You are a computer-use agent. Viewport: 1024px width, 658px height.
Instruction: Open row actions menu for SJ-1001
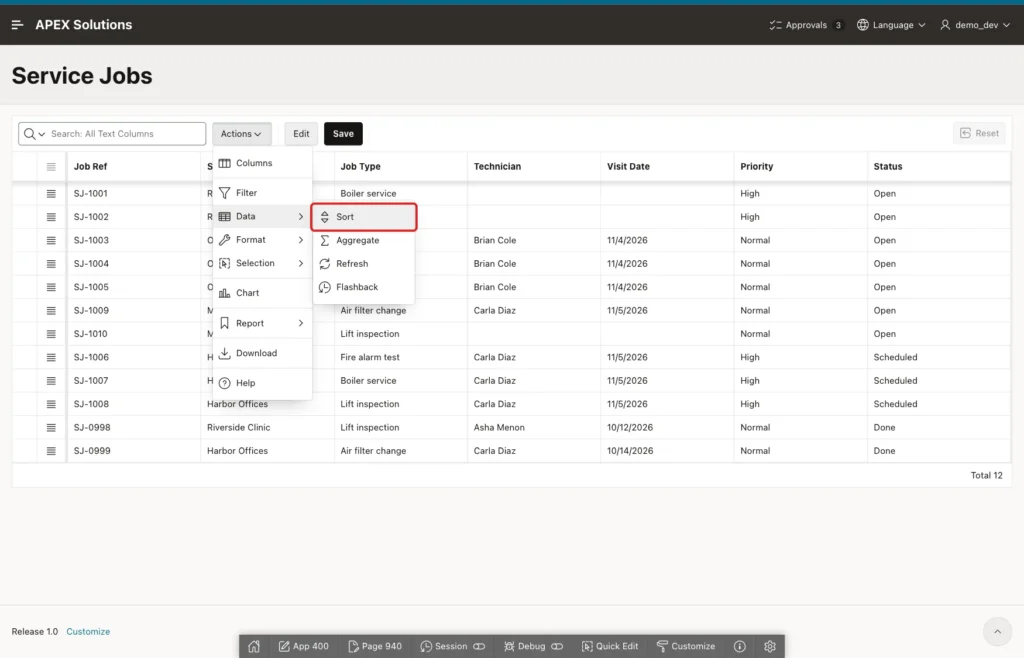51,193
